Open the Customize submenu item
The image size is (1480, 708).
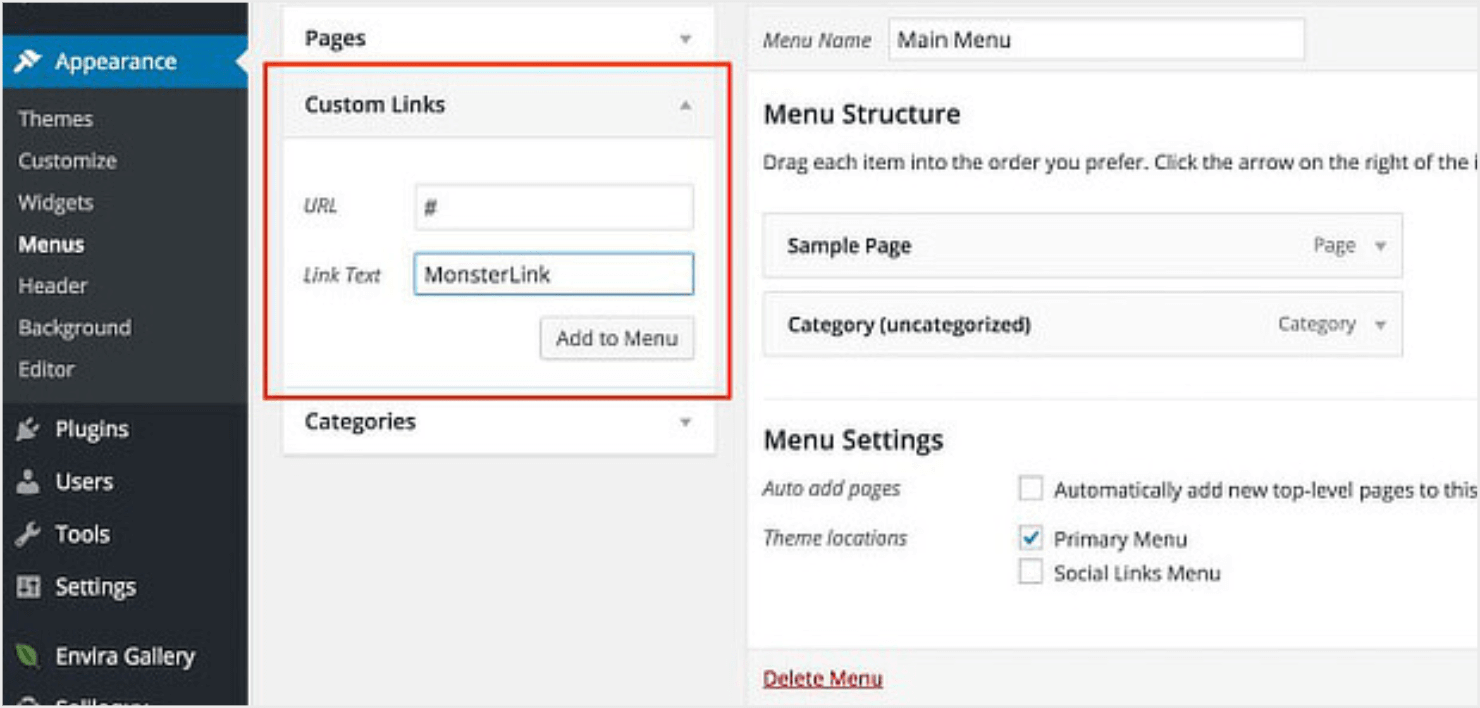[67, 161]
